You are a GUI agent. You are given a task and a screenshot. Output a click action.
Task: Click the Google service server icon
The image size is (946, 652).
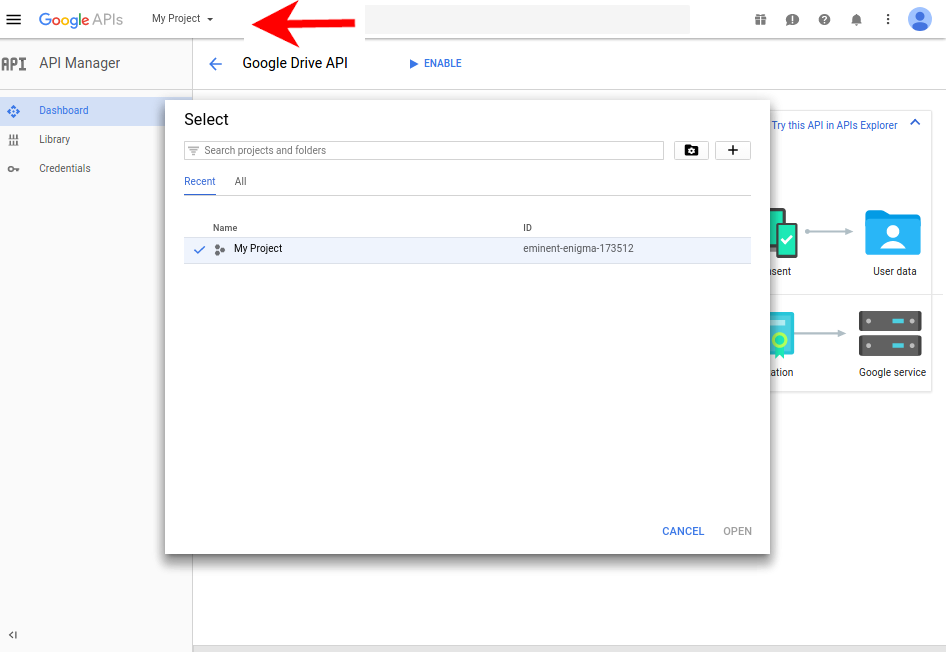coord(890,334)
